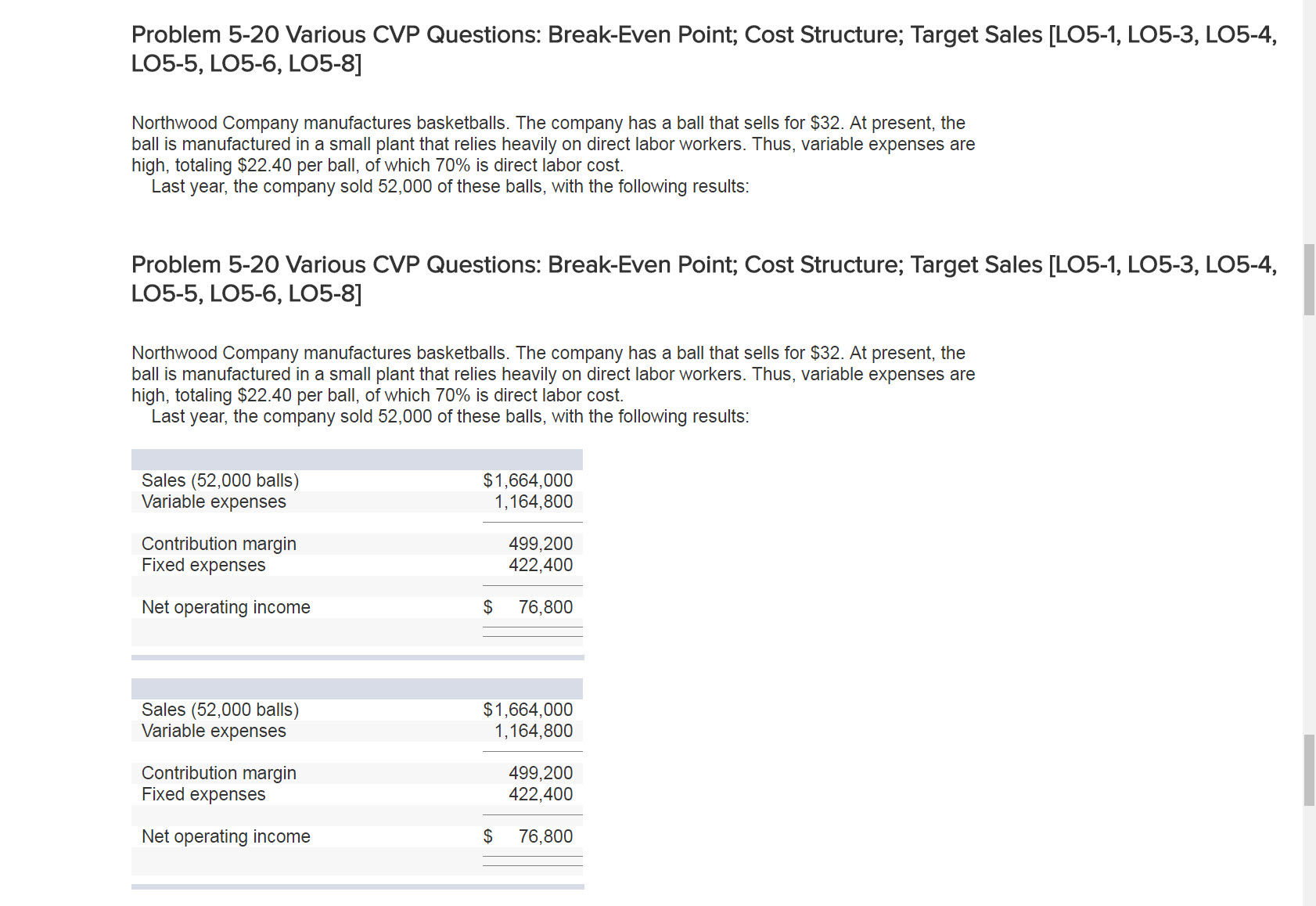Image resolution: width=1316 pixels, height=906 pixels.
Task: Select Fixed expenses label in first table
Action: 203,565
